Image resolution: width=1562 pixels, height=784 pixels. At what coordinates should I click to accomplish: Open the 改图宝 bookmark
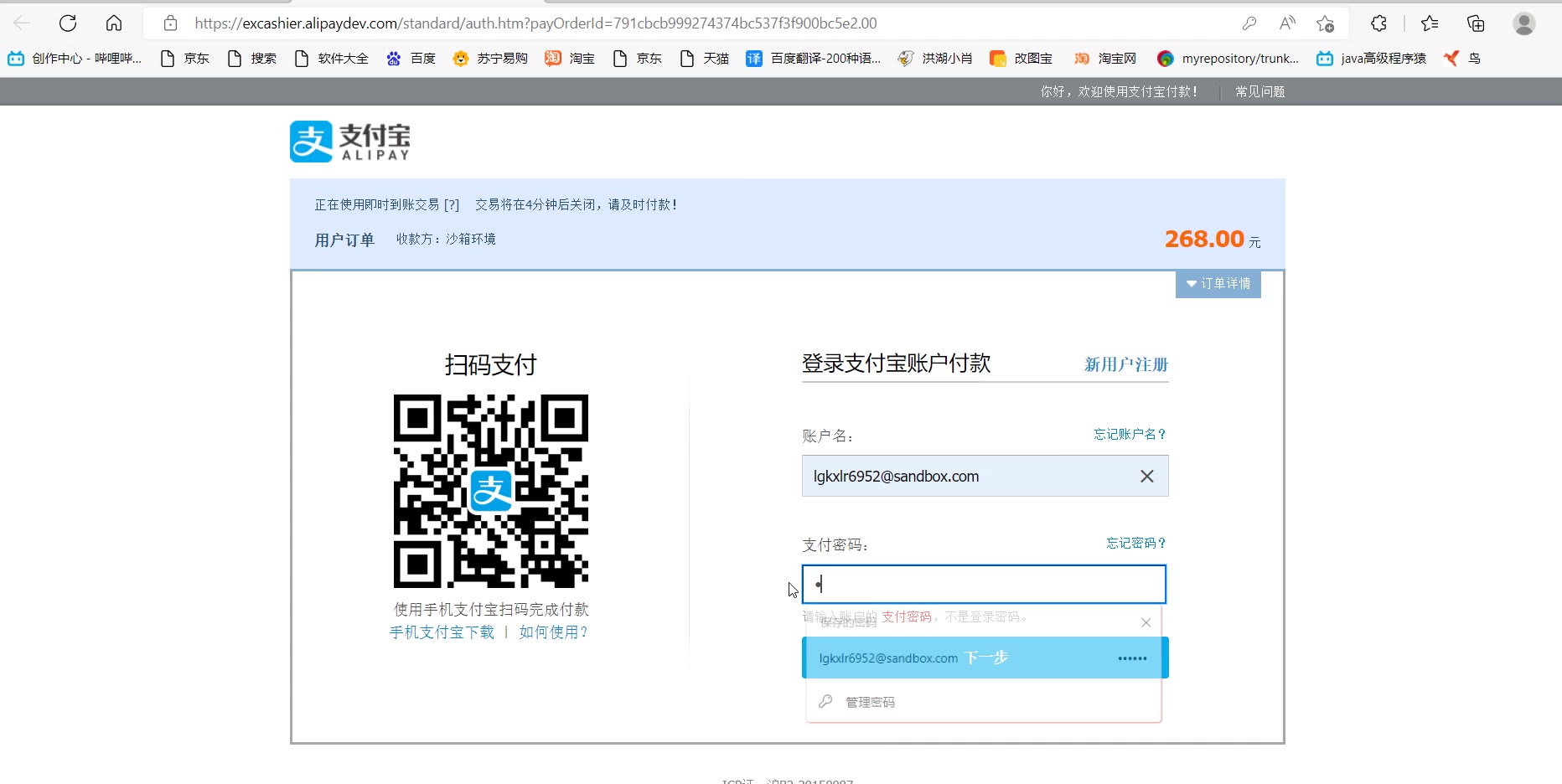point(1021,58)
